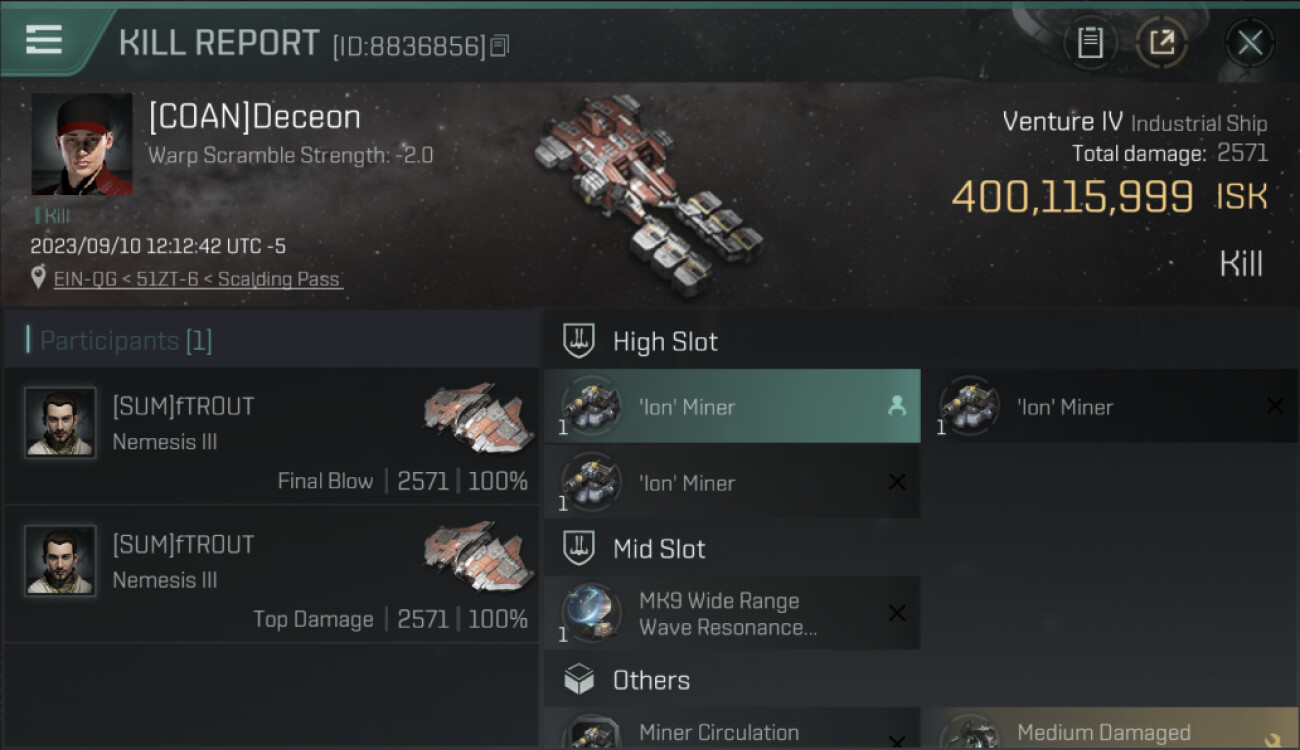View fTROUT Top Damage portrait
This screenshot has width=1300, height=750.
(x=61, y=561)
